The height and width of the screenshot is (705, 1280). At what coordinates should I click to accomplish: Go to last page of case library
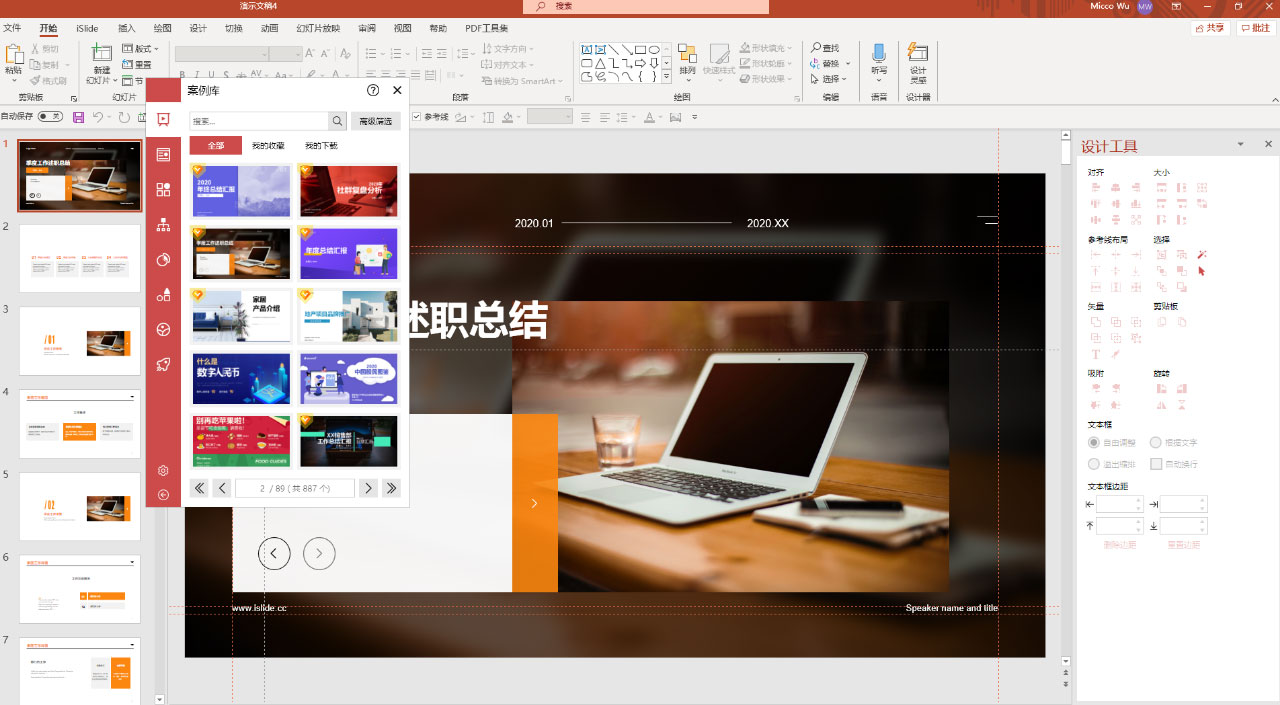pos(391,488)
